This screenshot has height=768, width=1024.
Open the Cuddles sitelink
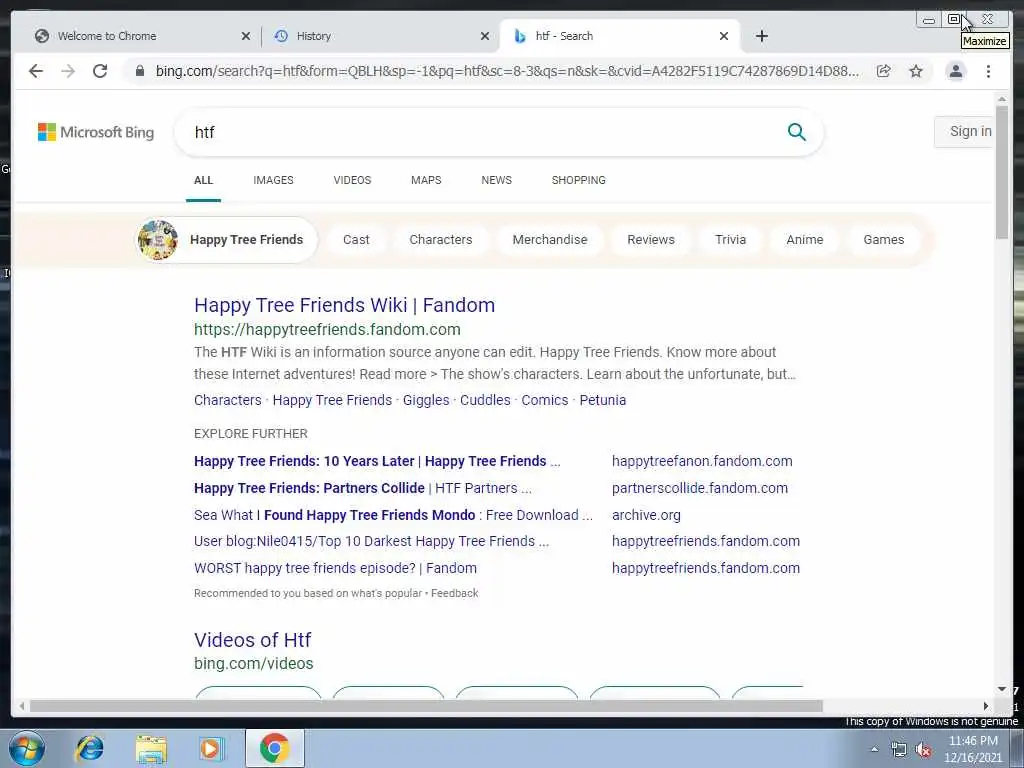coord(485,400)
